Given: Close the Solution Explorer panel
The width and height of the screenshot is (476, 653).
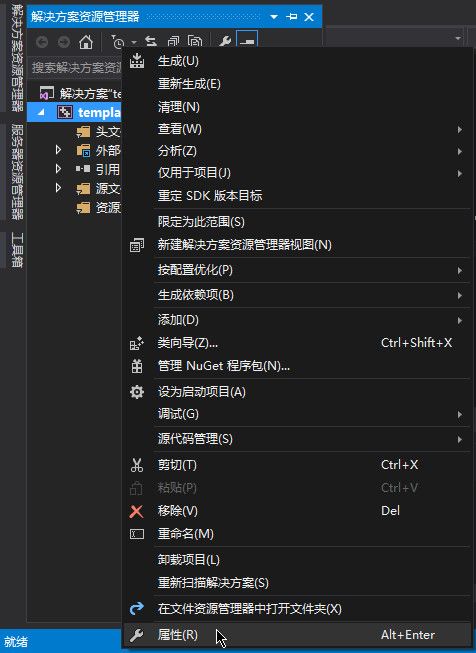Looking at the screenshot, I should pyautogui.click(x=309, y=17).
